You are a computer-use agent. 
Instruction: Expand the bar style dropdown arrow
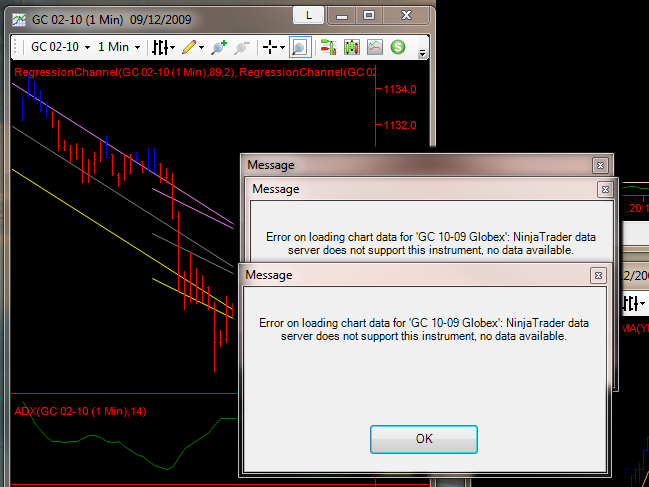click(x=172, y=48)
